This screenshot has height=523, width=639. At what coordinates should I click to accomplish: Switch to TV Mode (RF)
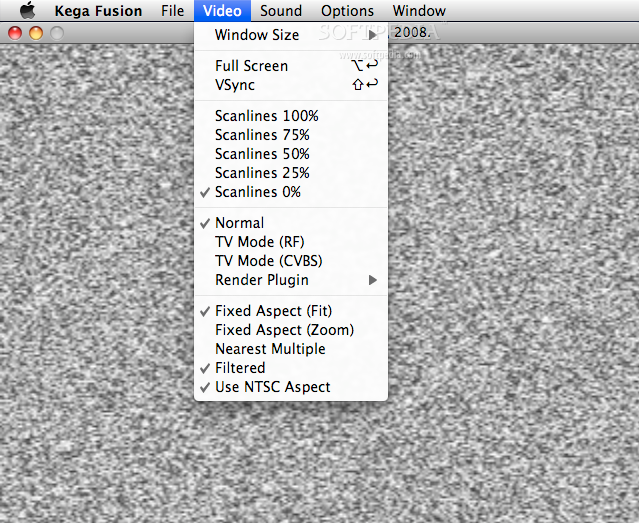click(x=291, y=242)
